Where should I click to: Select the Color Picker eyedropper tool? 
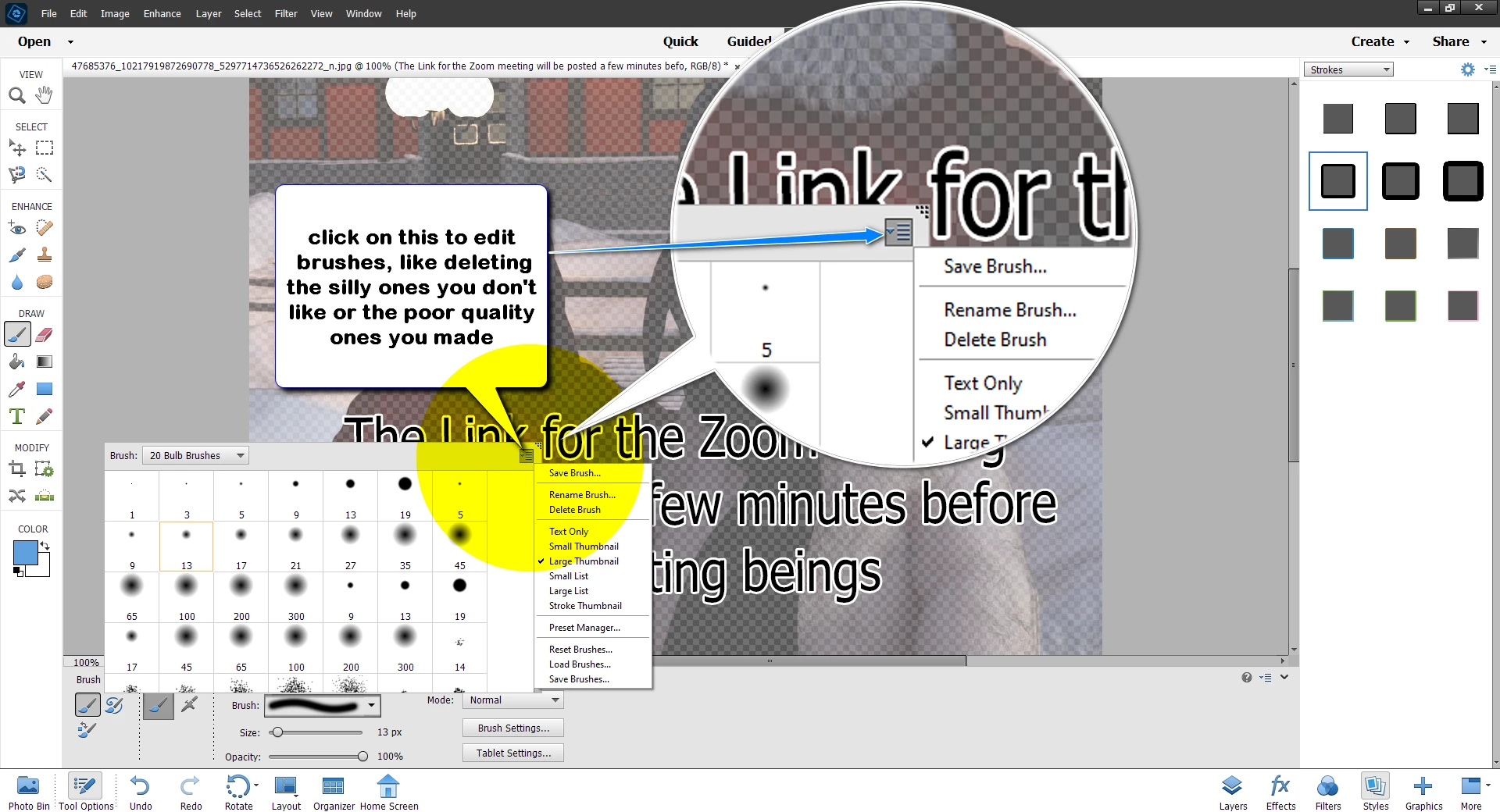coord(17,389)
